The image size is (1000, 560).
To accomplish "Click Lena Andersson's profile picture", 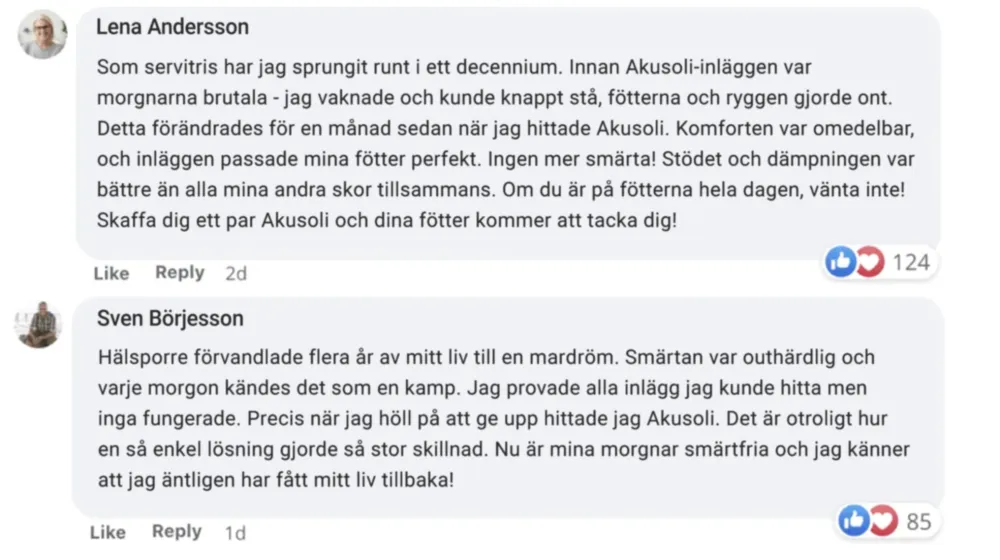I will pos(42,34).
